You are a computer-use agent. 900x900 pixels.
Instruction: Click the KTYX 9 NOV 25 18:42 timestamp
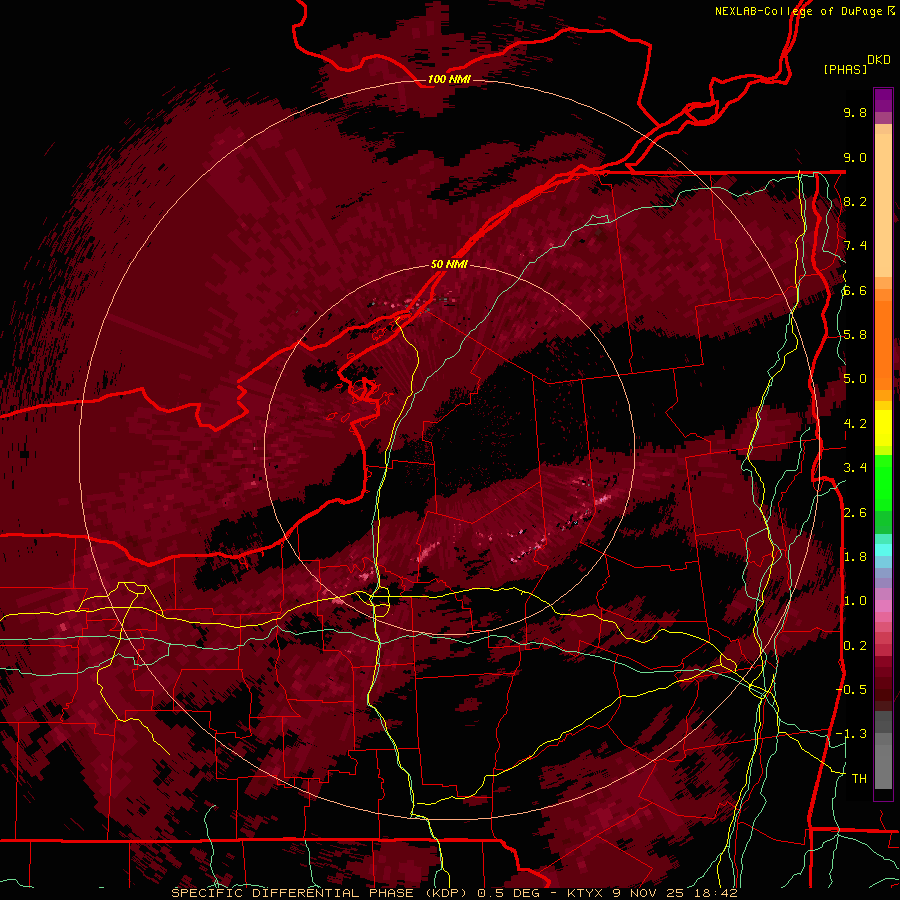pyautogui.click(x=651, y=893)
